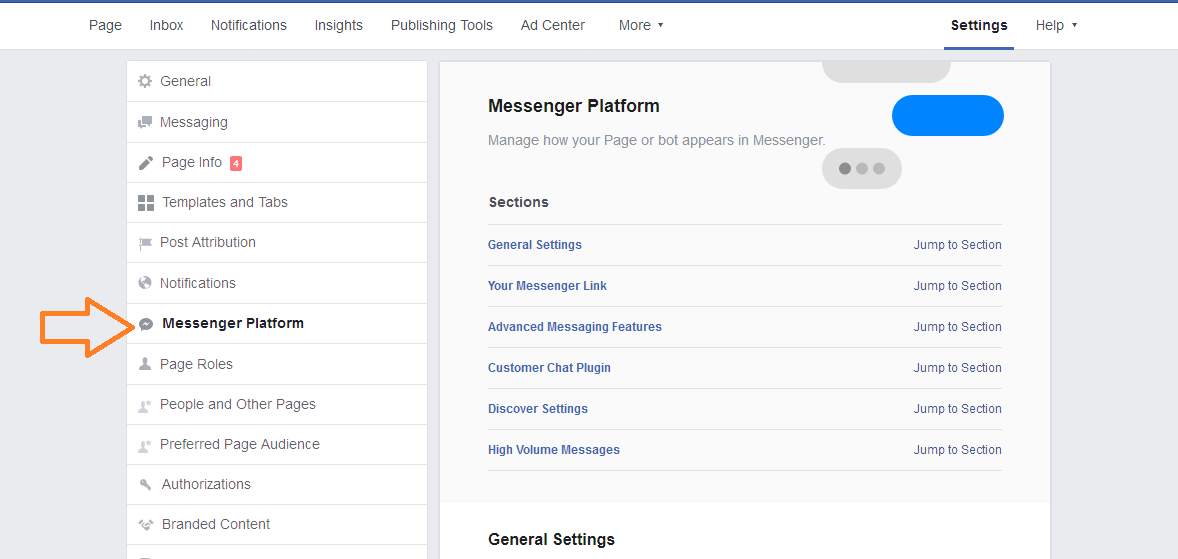Select Notifications in settings sidebar
This screenshot has height=559, width=1178.
tap(277, 283)
